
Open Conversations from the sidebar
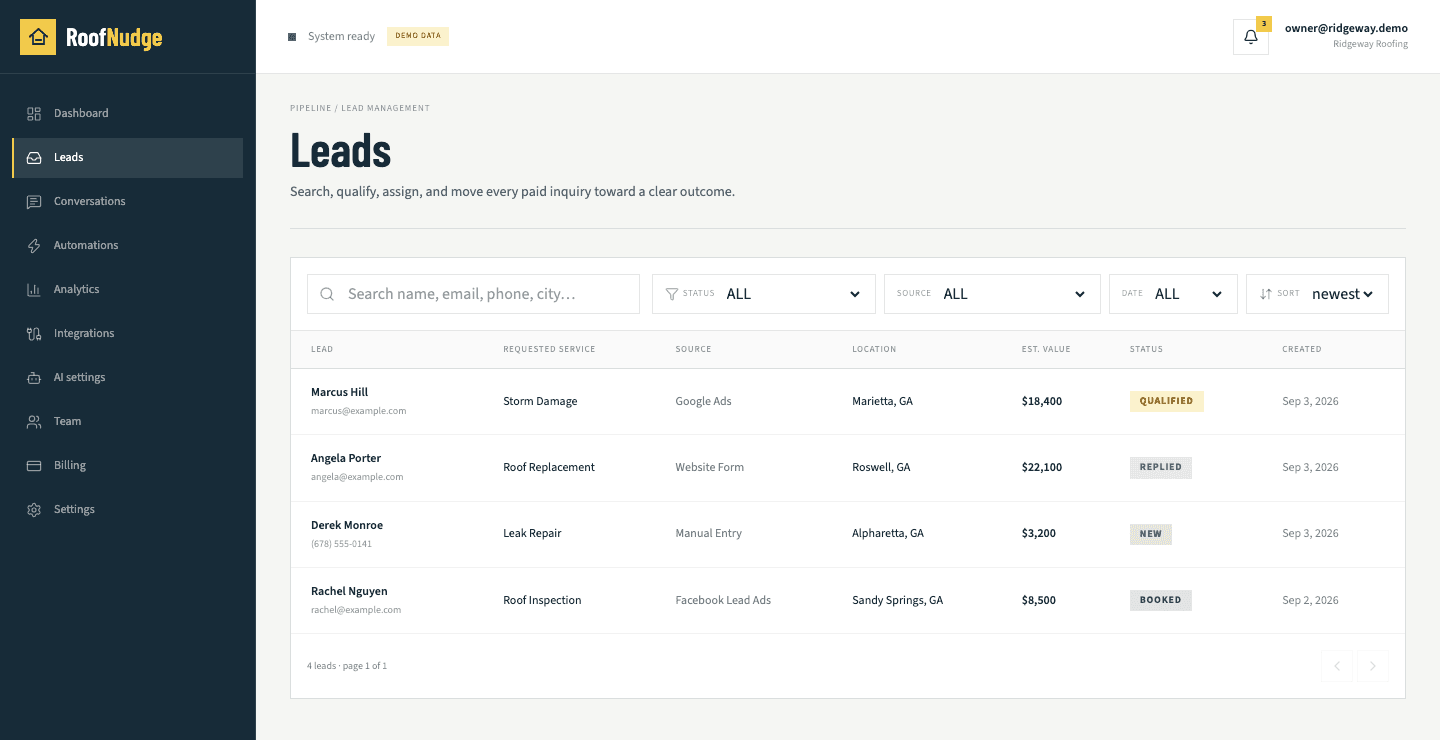click(128, 202)
